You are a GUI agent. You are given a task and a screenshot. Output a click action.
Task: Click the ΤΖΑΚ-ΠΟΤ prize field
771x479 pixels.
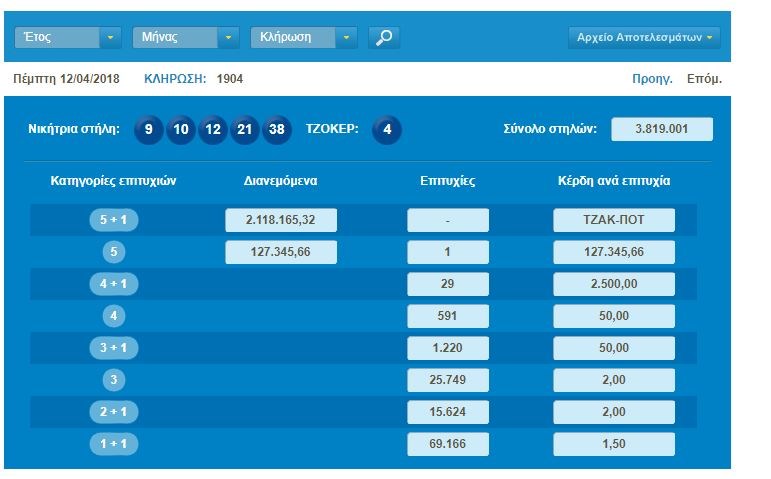(x=614, y=220)
